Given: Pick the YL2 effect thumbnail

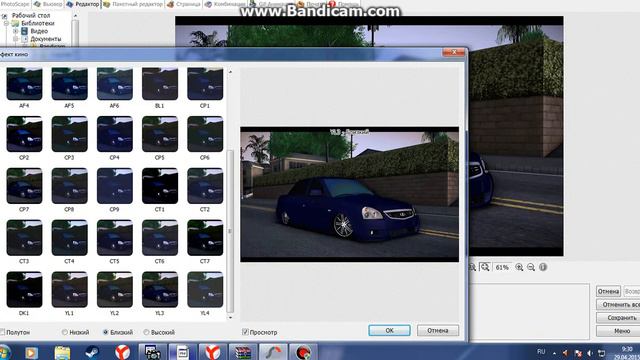Looking at the screenshot, I should tap(115, 290).
